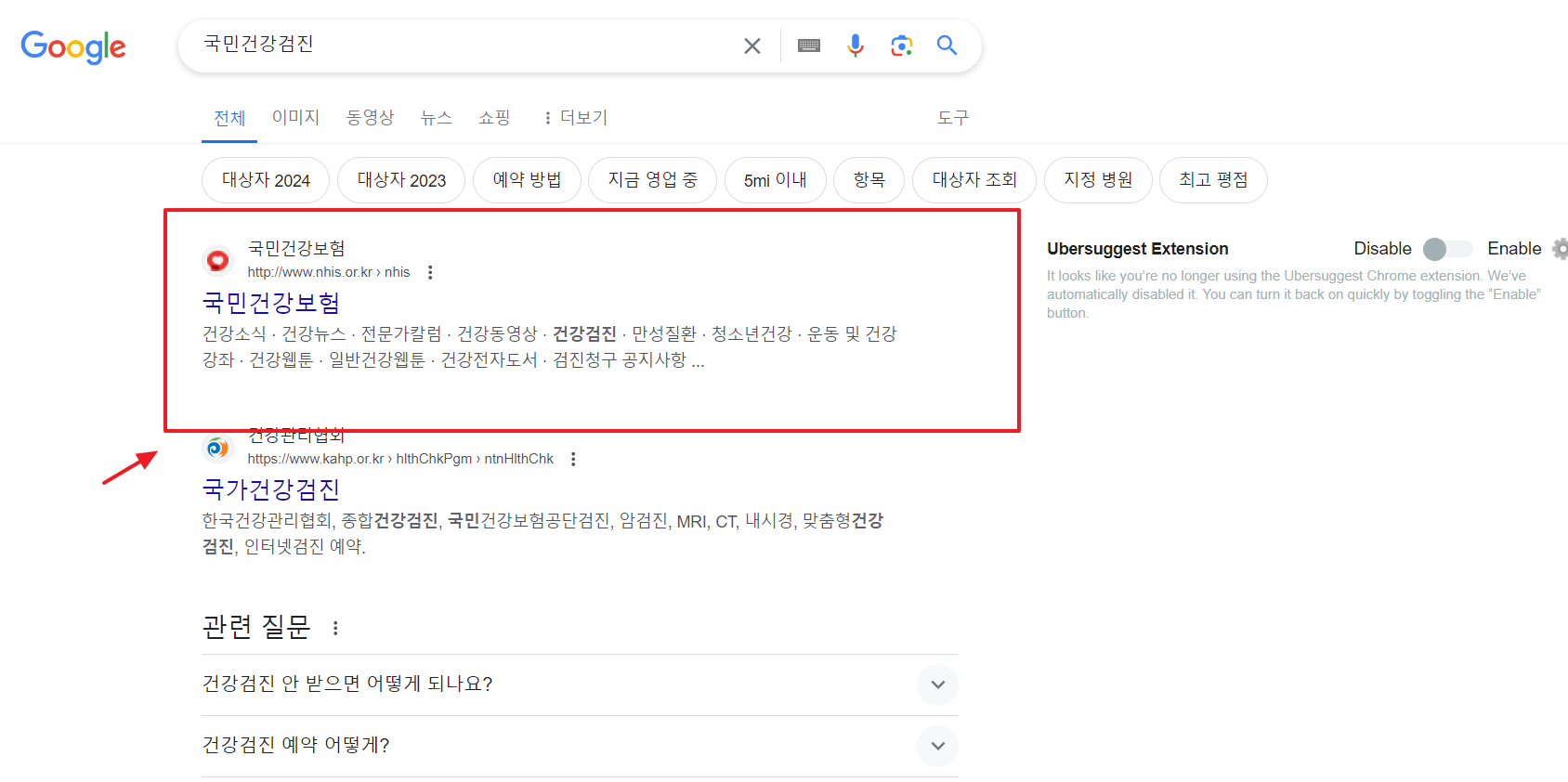Select the 대상자 조회 filter chip
Screen dimensions: 1568x782
point(974,180)
